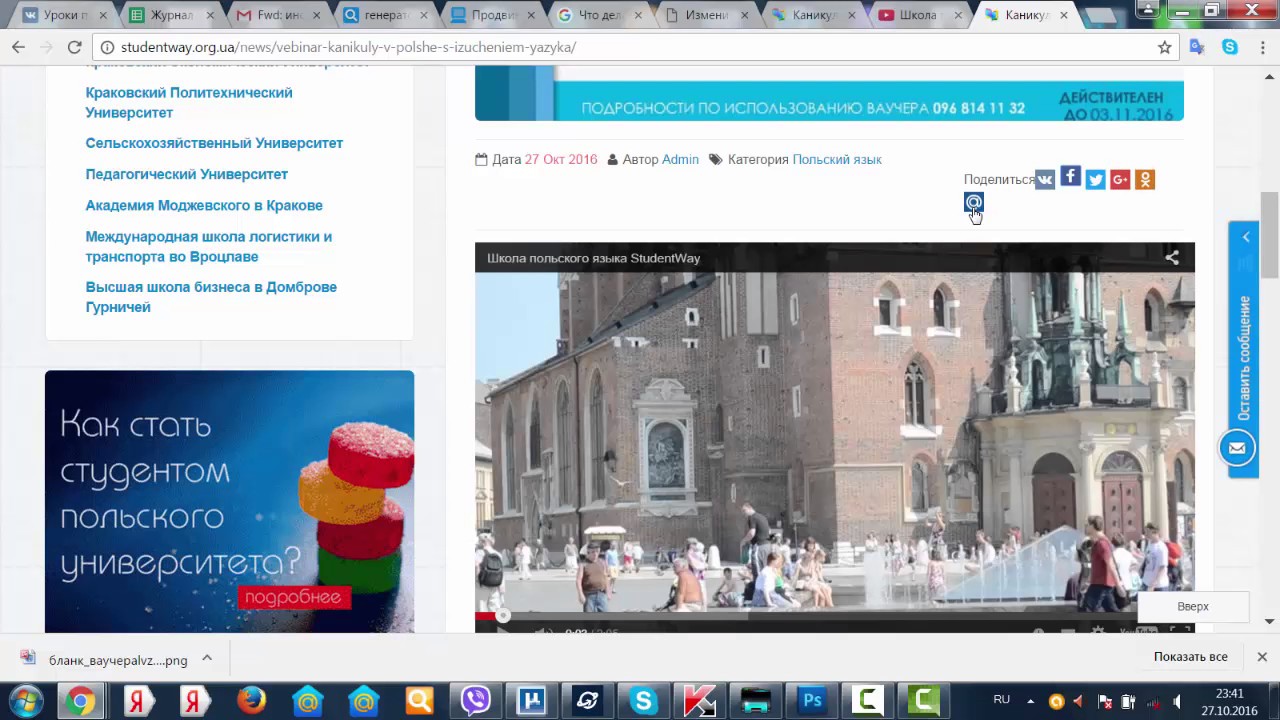Open Академия Моджевского в Кракове link
Image resolution: width=1280 pixels, height=720 pixels.
[x=204, y=205]
